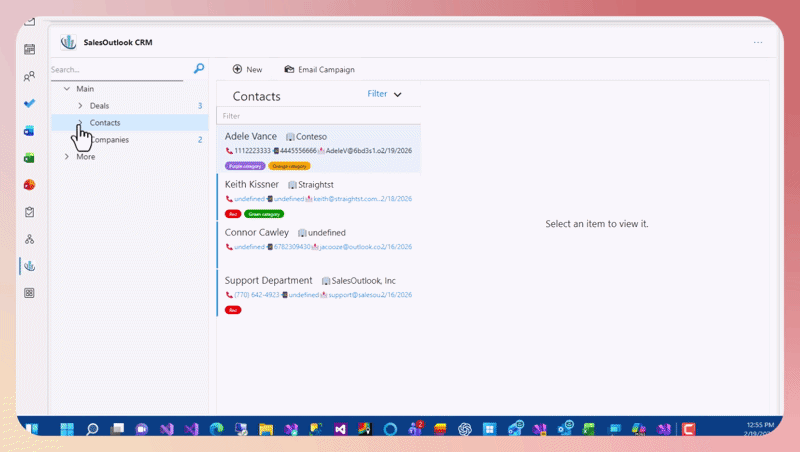Open the clipboard tasks icon in sidebar
The width and height of the screenshot is (800, 452).
30,212
